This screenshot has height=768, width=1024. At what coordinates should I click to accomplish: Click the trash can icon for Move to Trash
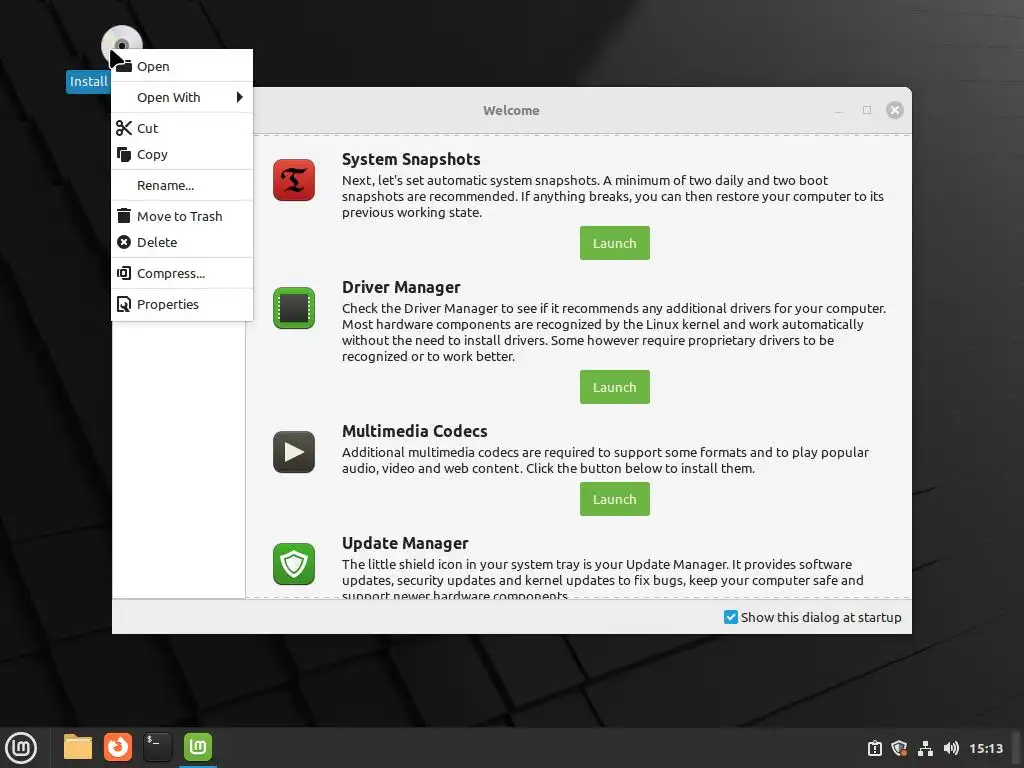[124, 216]
